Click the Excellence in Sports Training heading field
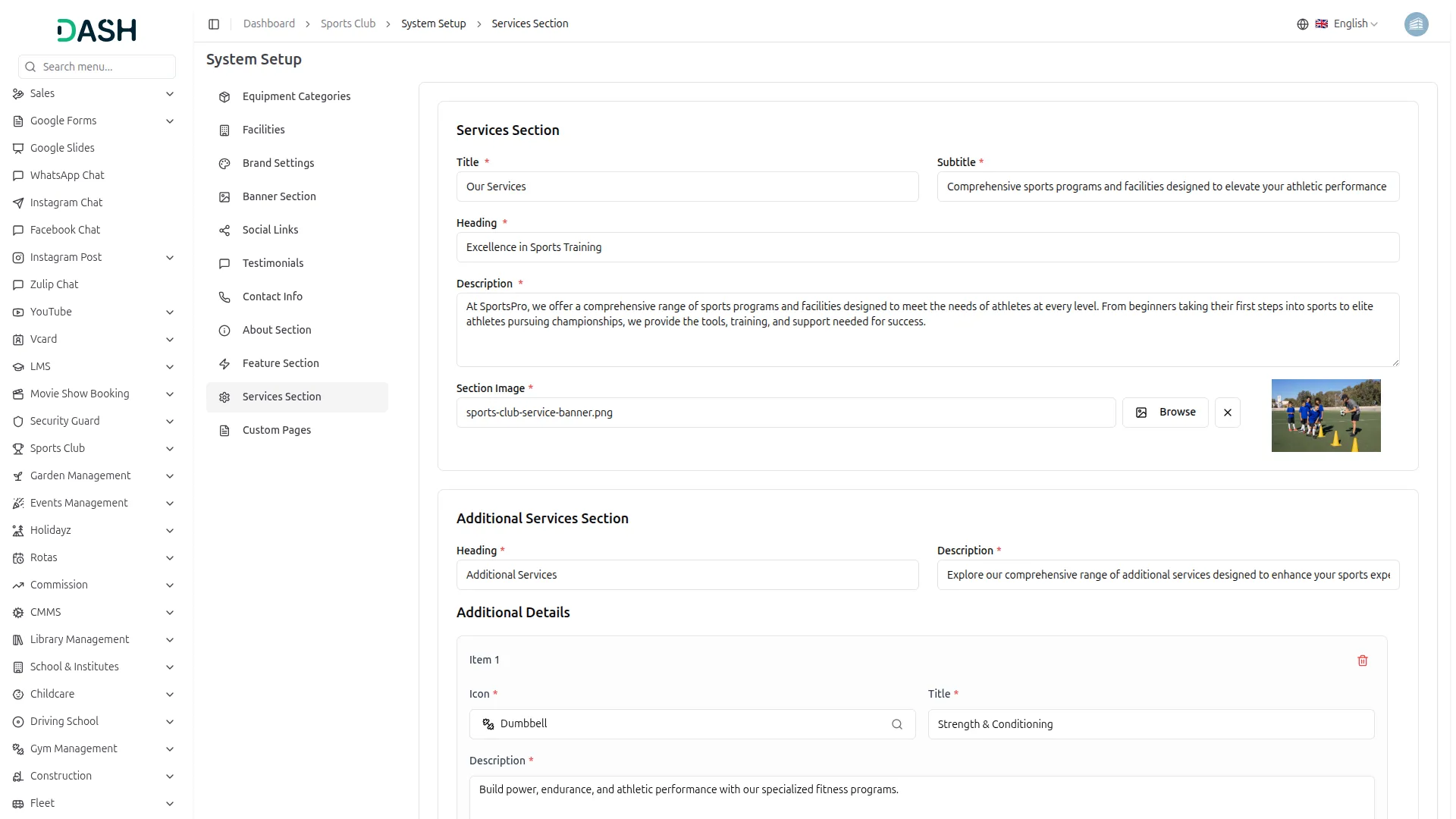This screenshot has width=1456, height=819. (927, 247)
